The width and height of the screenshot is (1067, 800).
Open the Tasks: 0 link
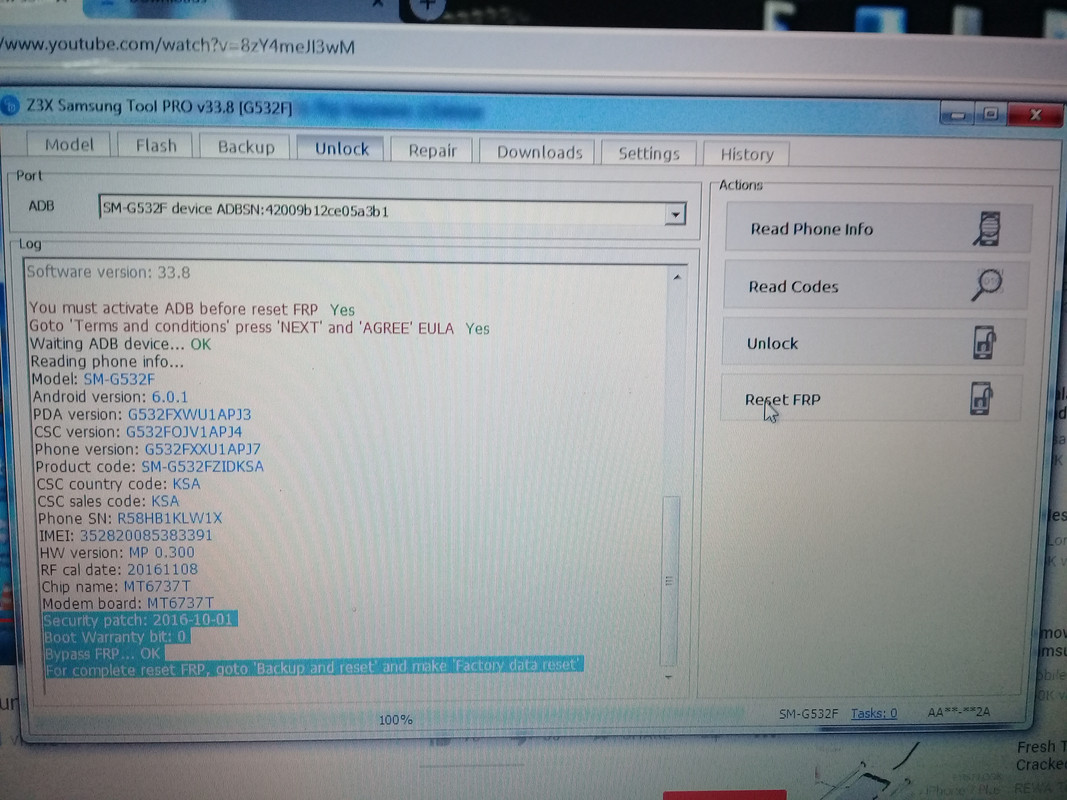(874, 714)
